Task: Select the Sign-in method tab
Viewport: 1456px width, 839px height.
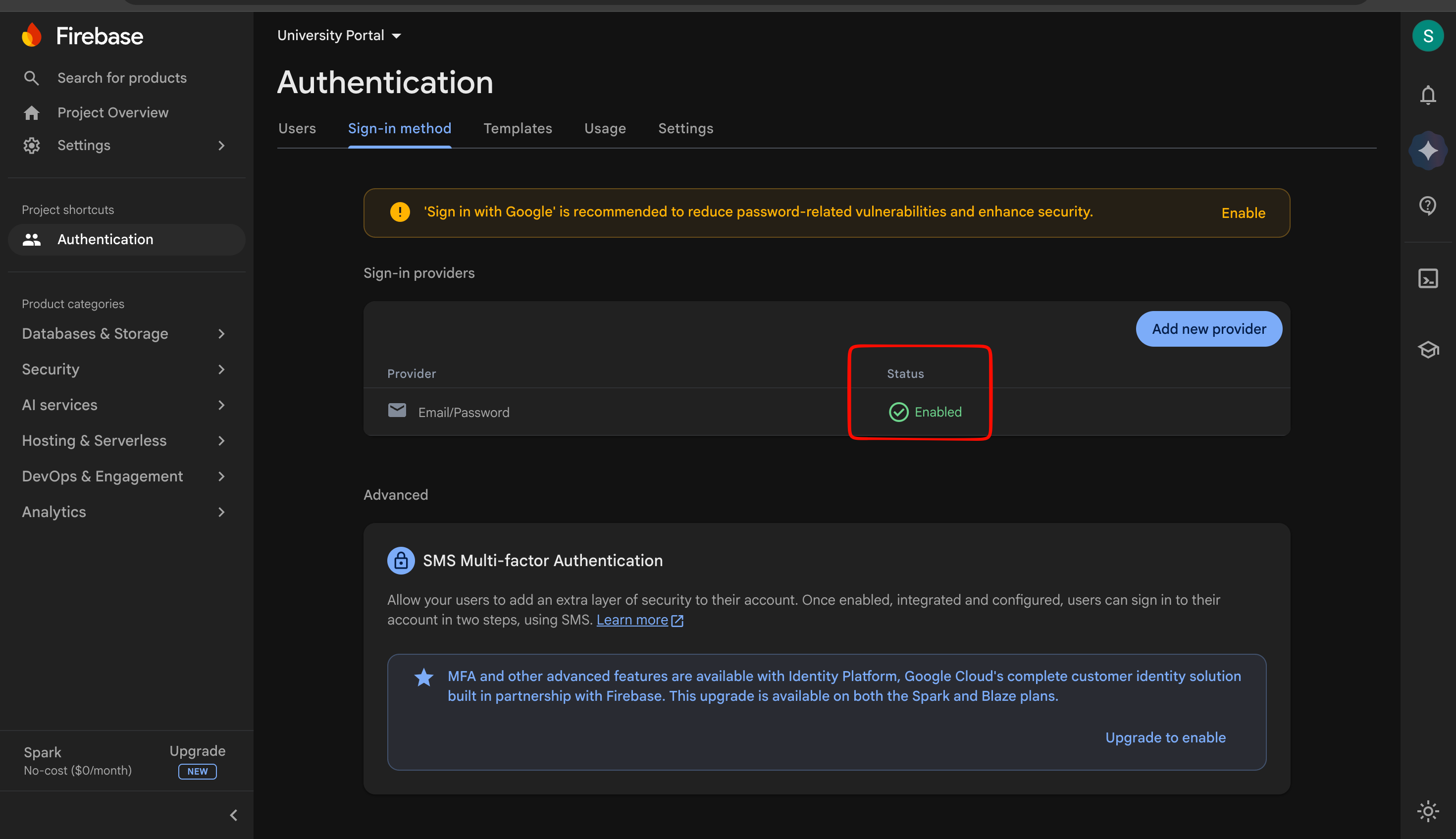Action: pyautogui.click(x=399, y=128)
